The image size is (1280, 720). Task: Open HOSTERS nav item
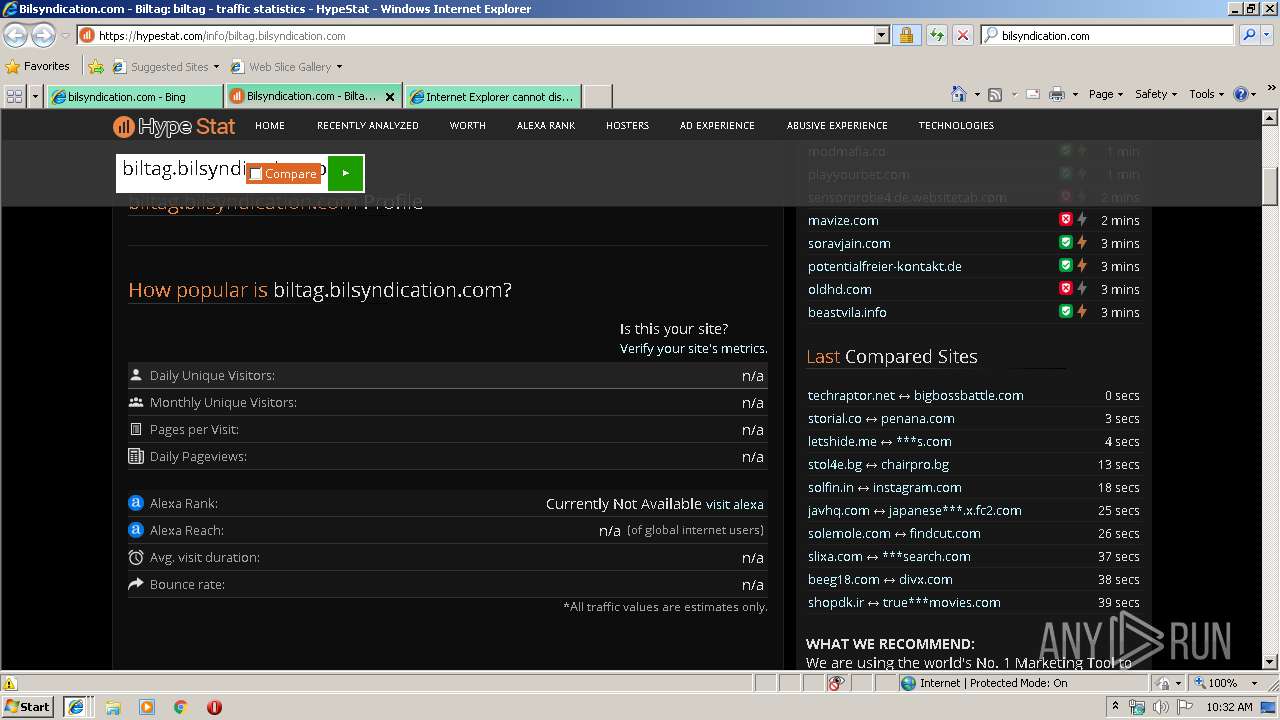(627, 125)
